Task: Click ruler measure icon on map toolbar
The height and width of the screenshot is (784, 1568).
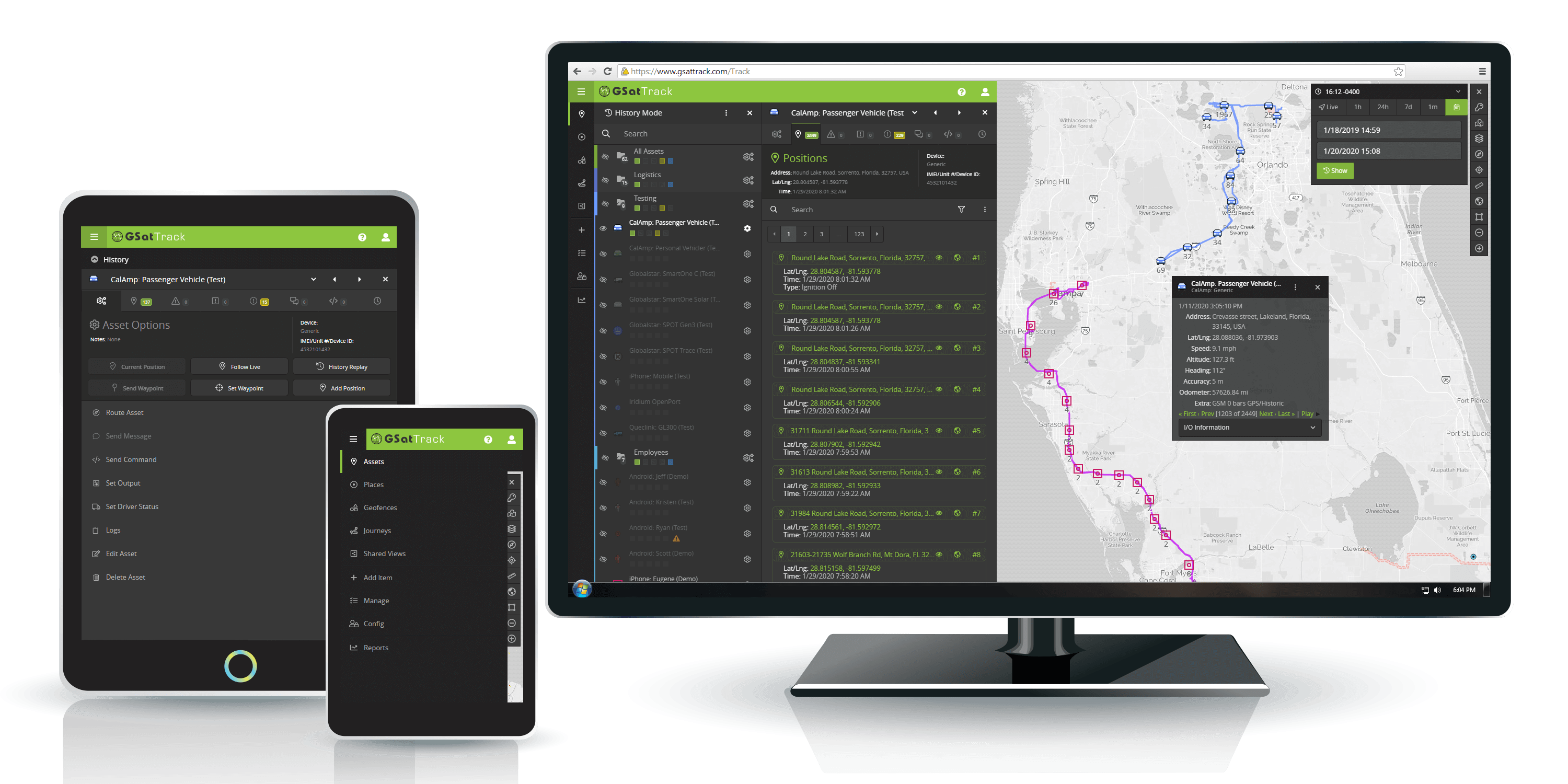Action: click(x=1479, y=186)
